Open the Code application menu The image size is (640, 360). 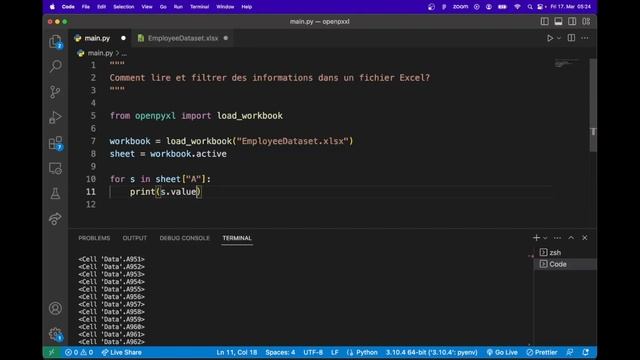(68, 7)
